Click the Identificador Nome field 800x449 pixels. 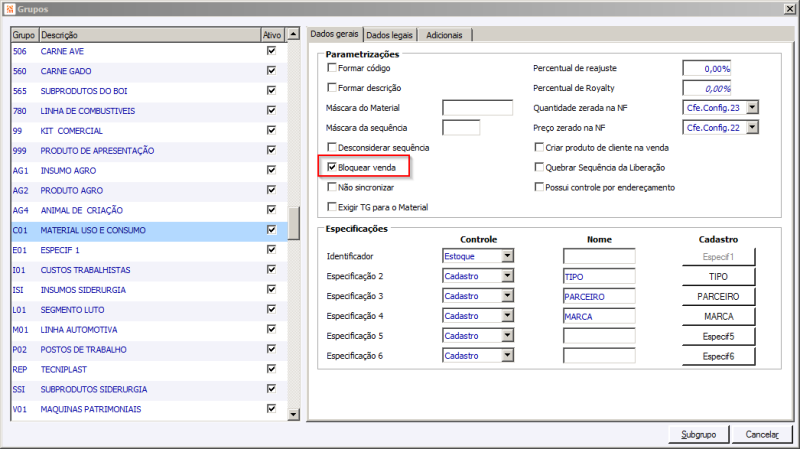pos(599,256)
